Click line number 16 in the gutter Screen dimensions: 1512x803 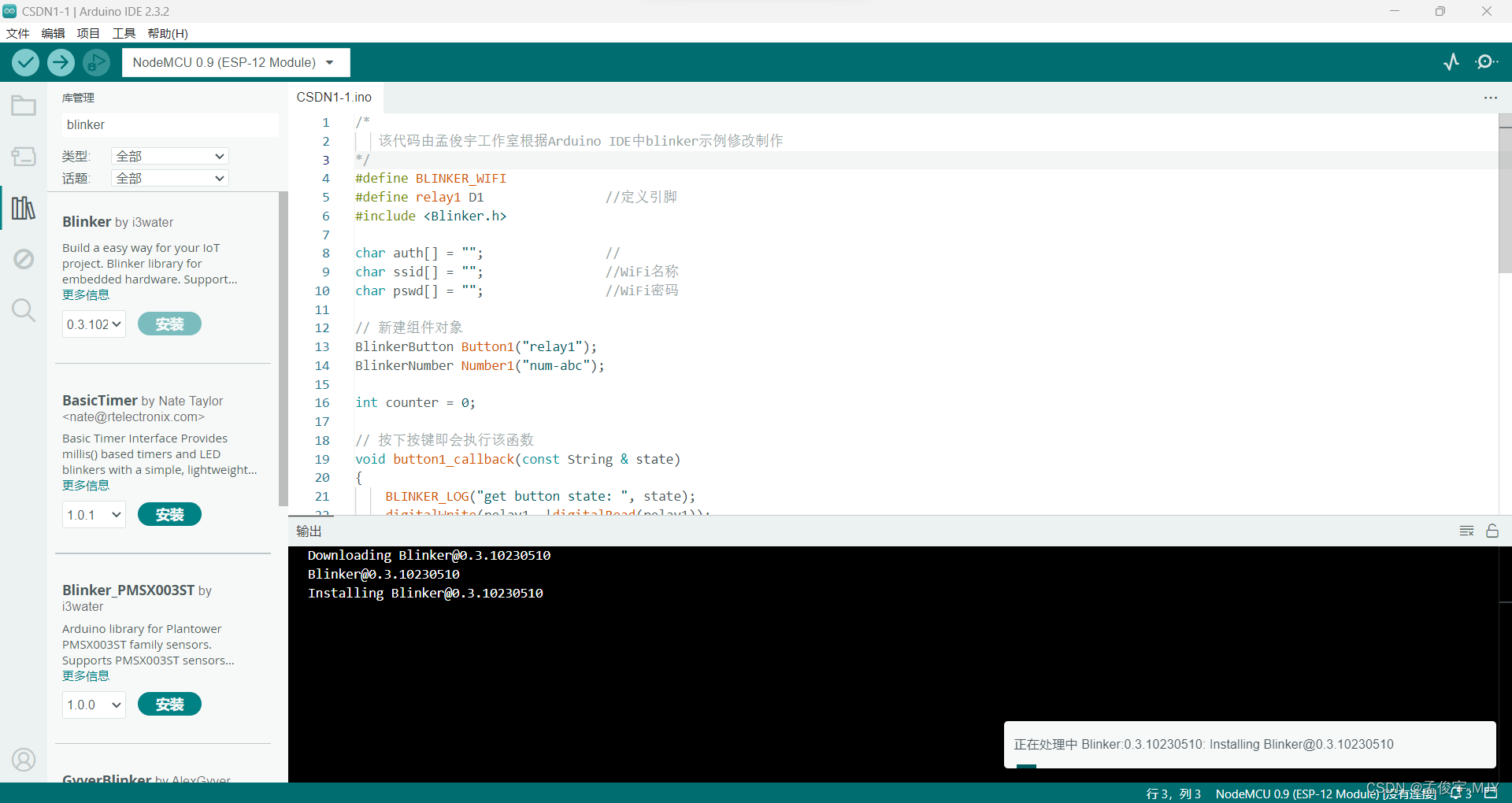(322, 402)
